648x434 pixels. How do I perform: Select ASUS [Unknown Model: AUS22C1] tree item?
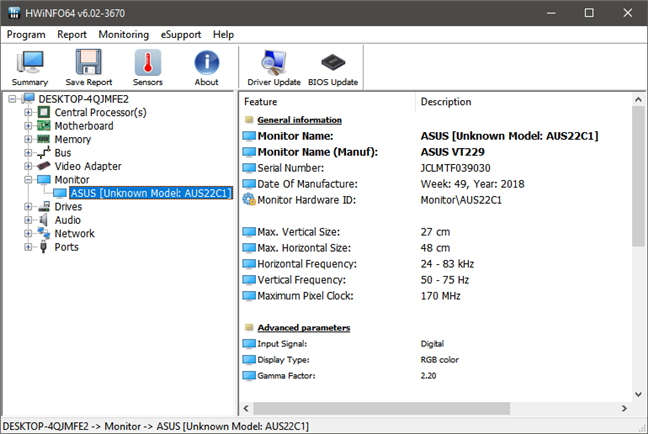[x=151, y=193]
